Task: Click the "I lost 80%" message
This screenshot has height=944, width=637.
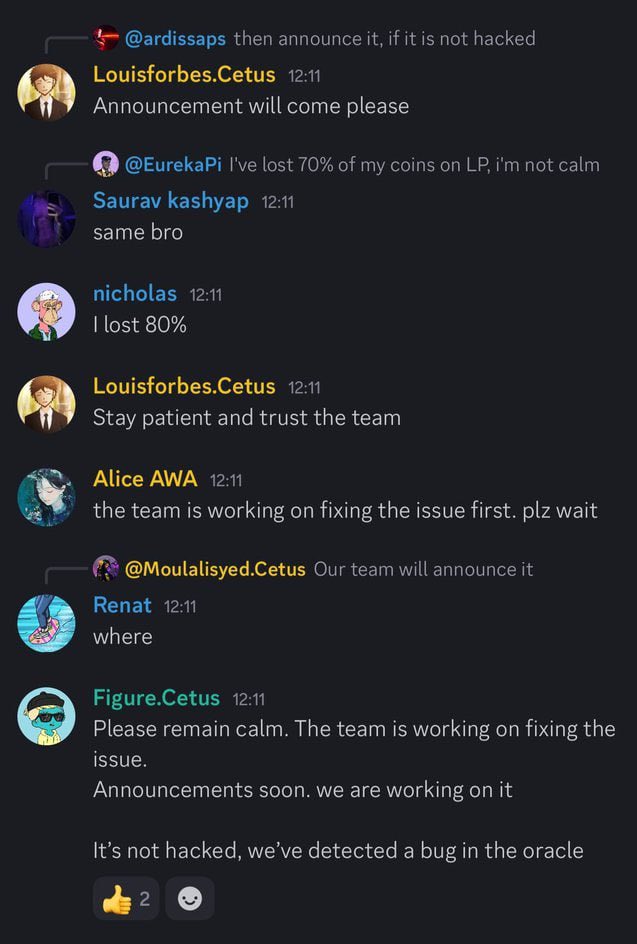Action: [x=140, y=325]
